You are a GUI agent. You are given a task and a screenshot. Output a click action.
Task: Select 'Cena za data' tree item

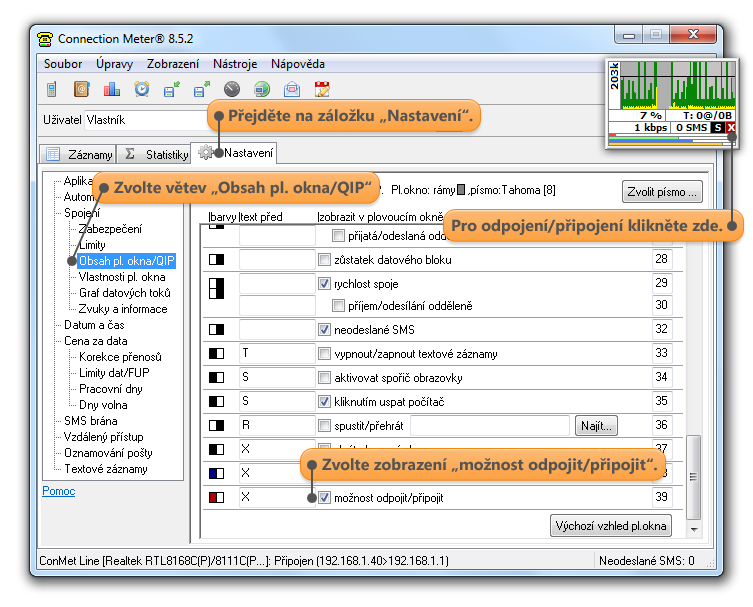96,341
